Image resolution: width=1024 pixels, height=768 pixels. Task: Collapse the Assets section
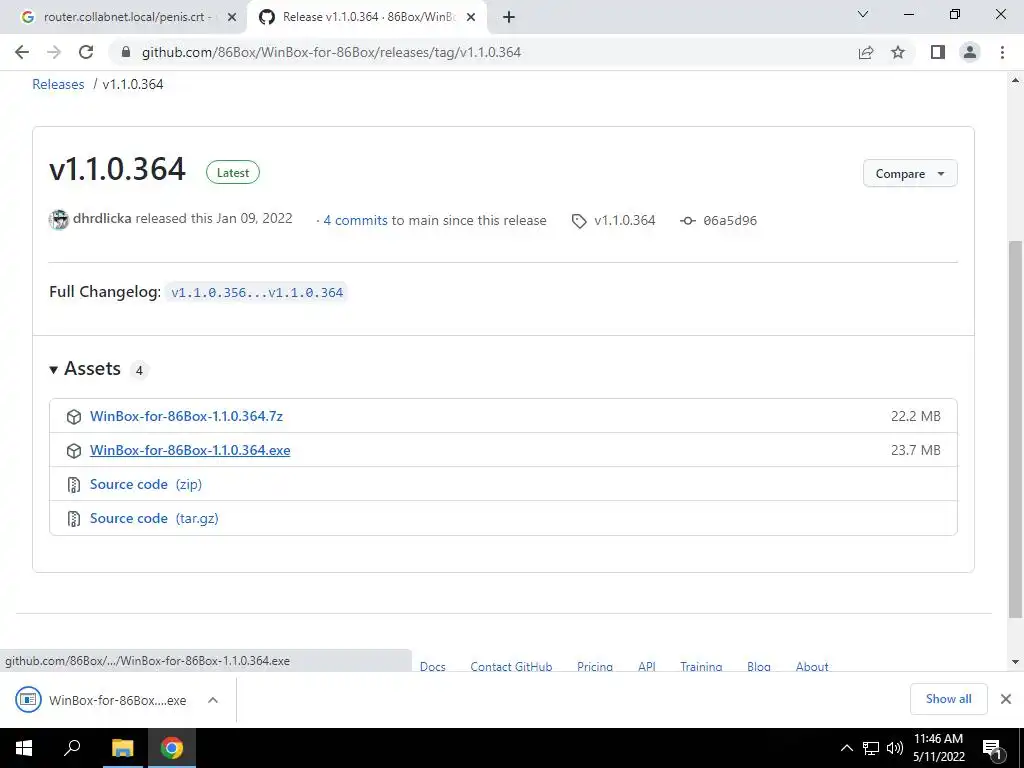(x=85, y=369)
